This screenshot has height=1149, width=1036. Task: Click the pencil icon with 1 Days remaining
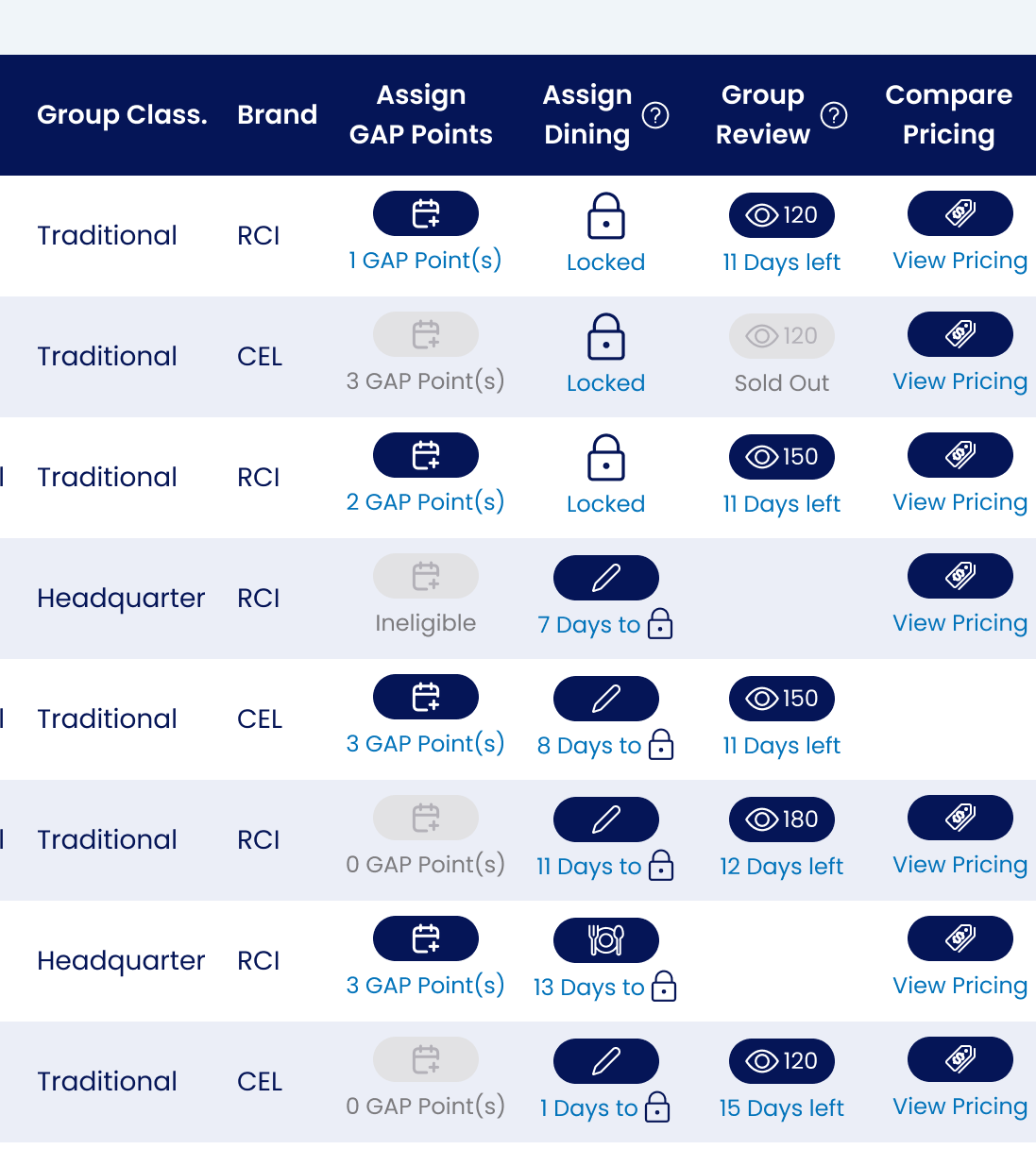605,1061
